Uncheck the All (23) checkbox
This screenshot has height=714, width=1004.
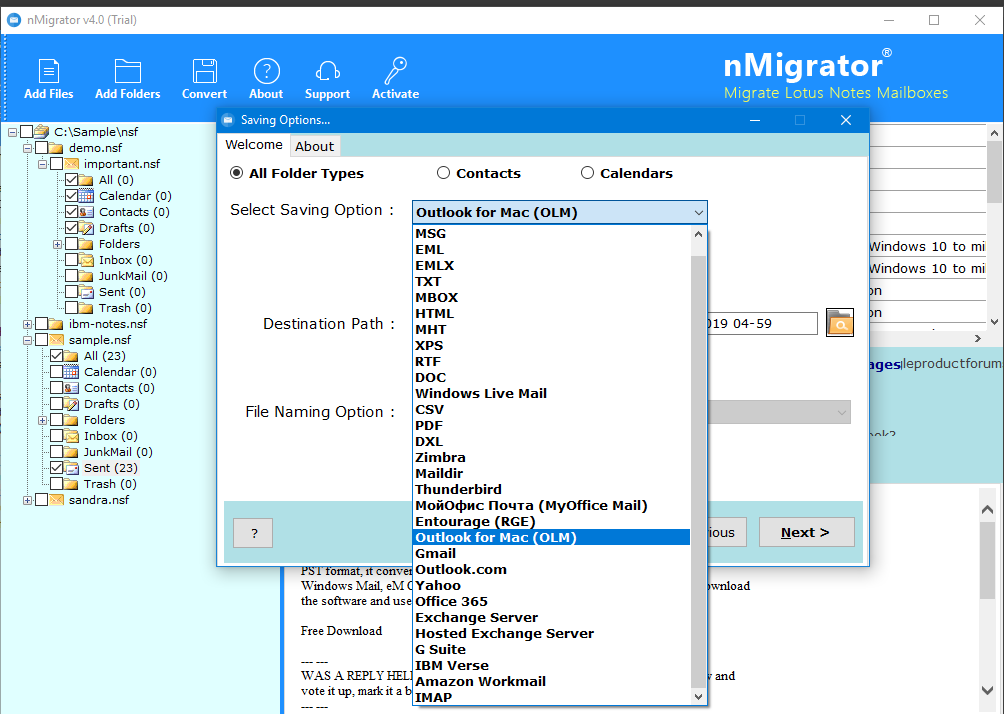point(56,356)
